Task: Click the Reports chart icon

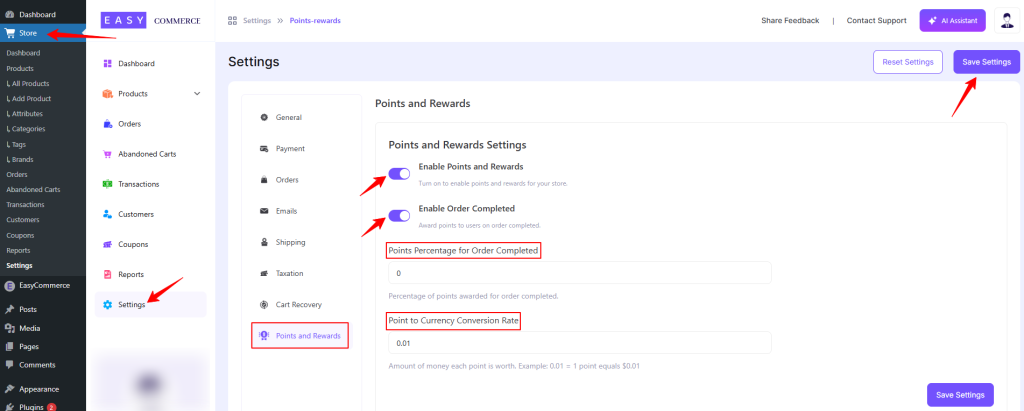Action: 108,274
